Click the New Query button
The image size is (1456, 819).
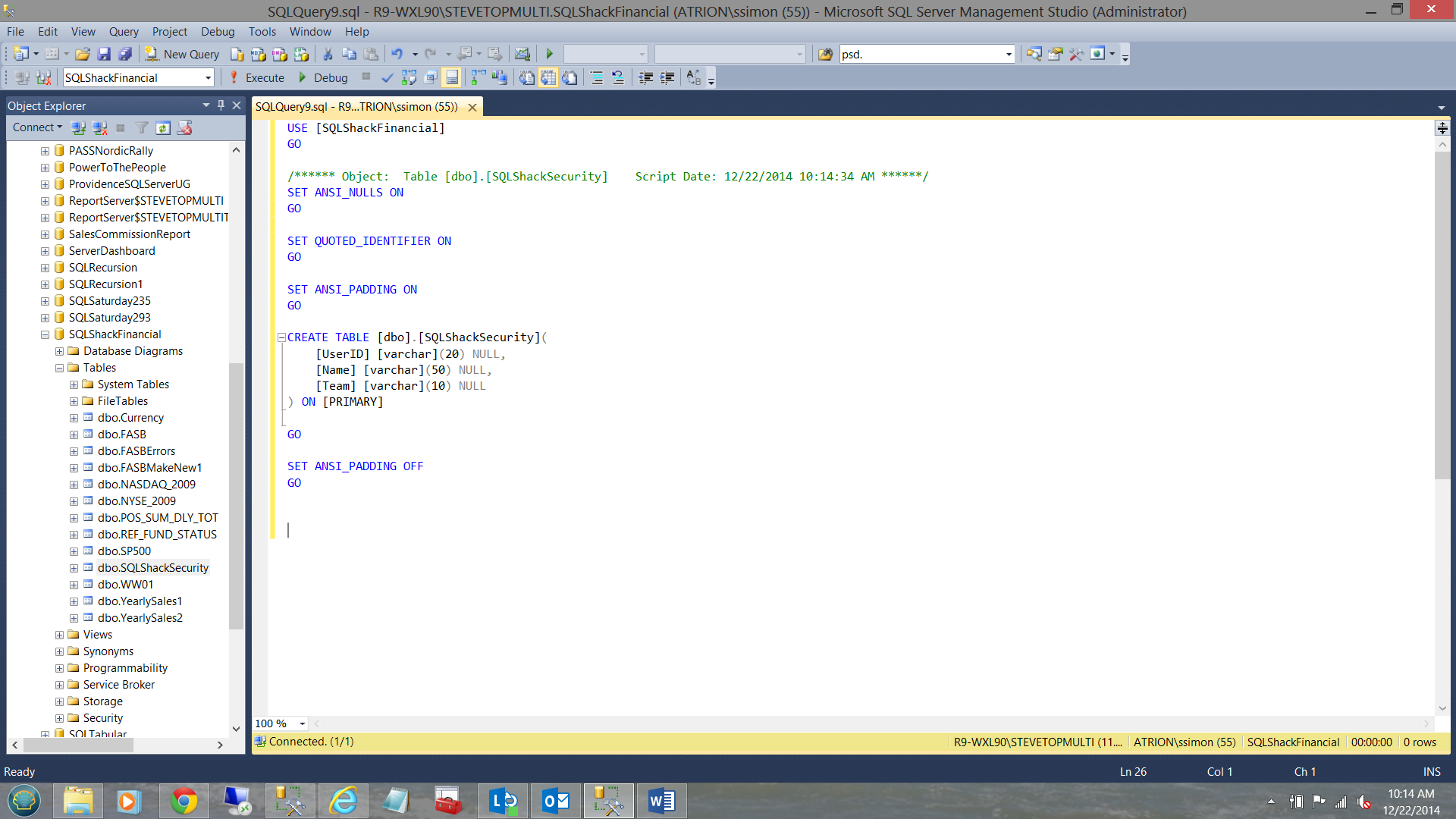[x=183, y=54]
